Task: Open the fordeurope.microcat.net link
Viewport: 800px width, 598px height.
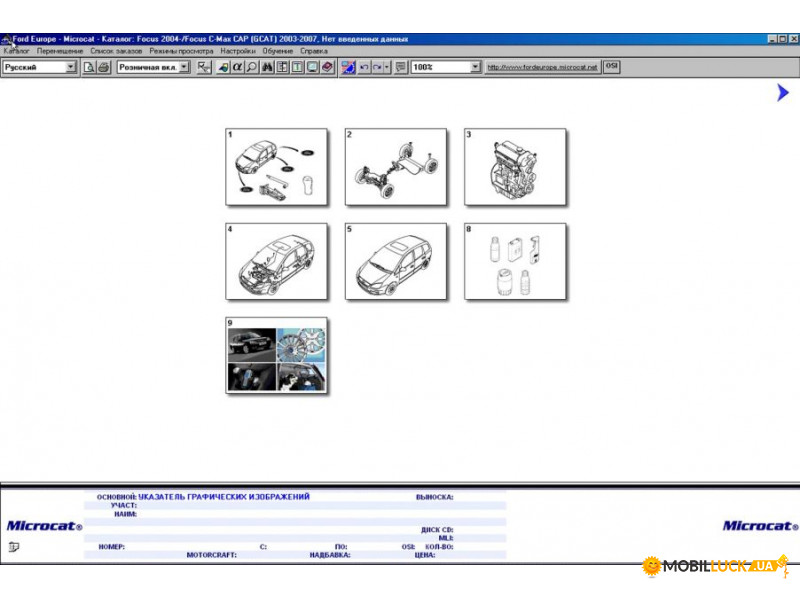Action: pyautogui.click(x=542, y=67)
